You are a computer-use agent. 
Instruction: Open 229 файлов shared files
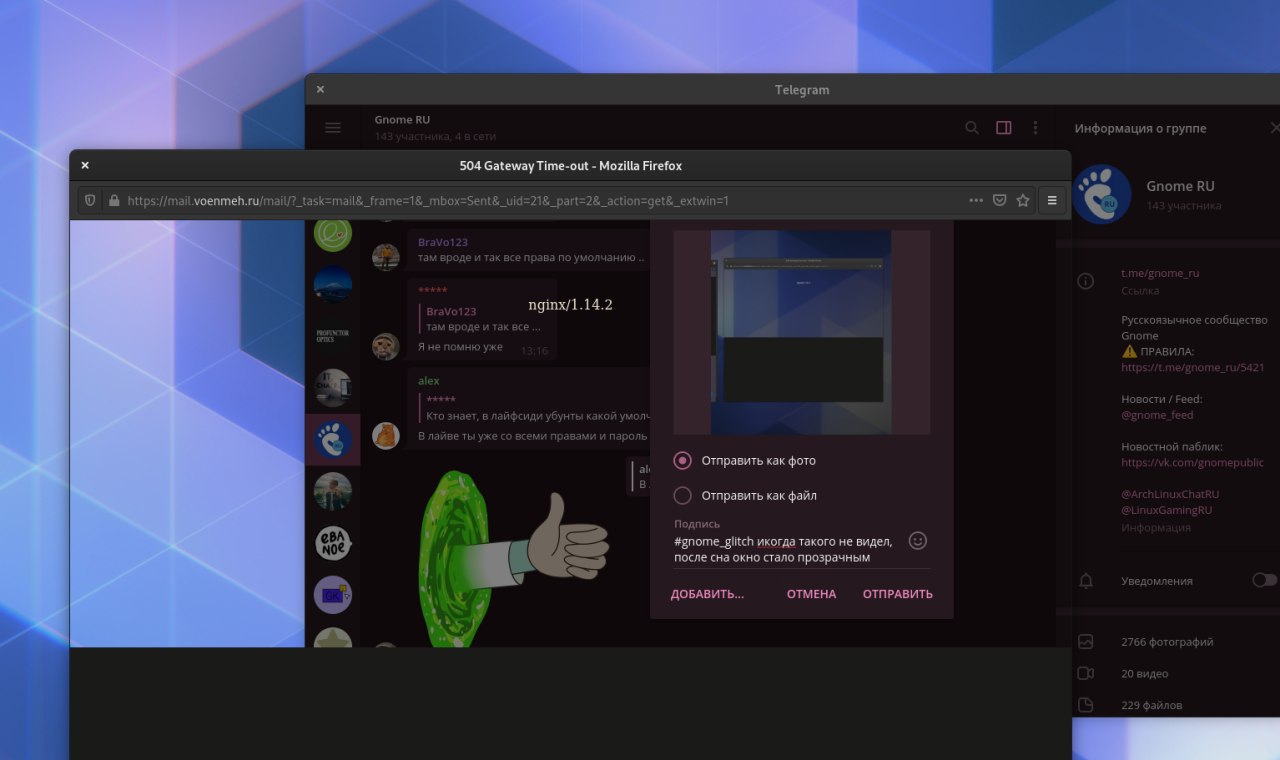point(1152,705)
